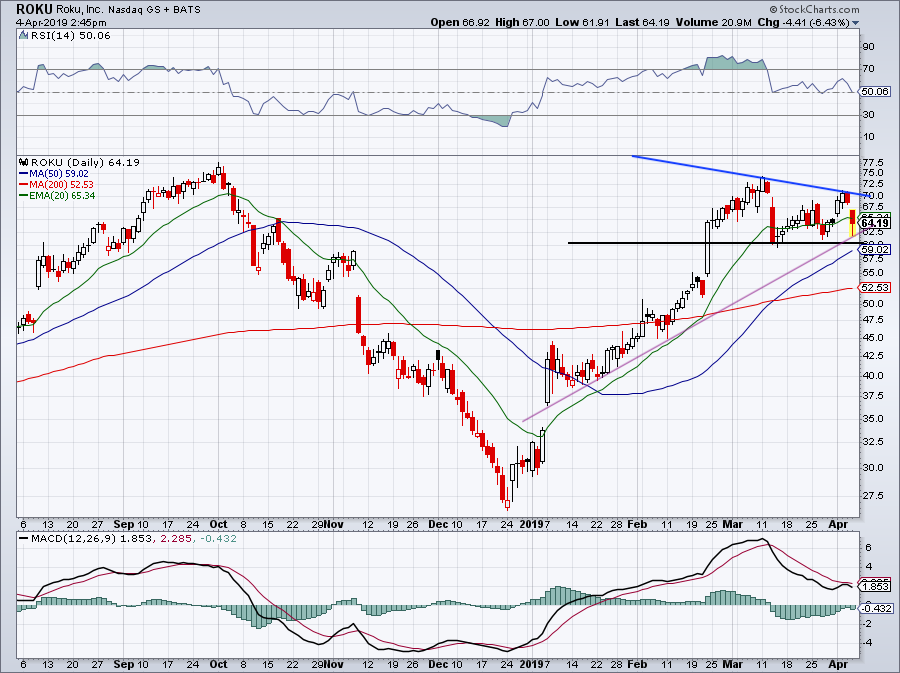Click the -4 level on MACD axis
The width and height of the screenshot is (900, 673).
click(866, 643)
